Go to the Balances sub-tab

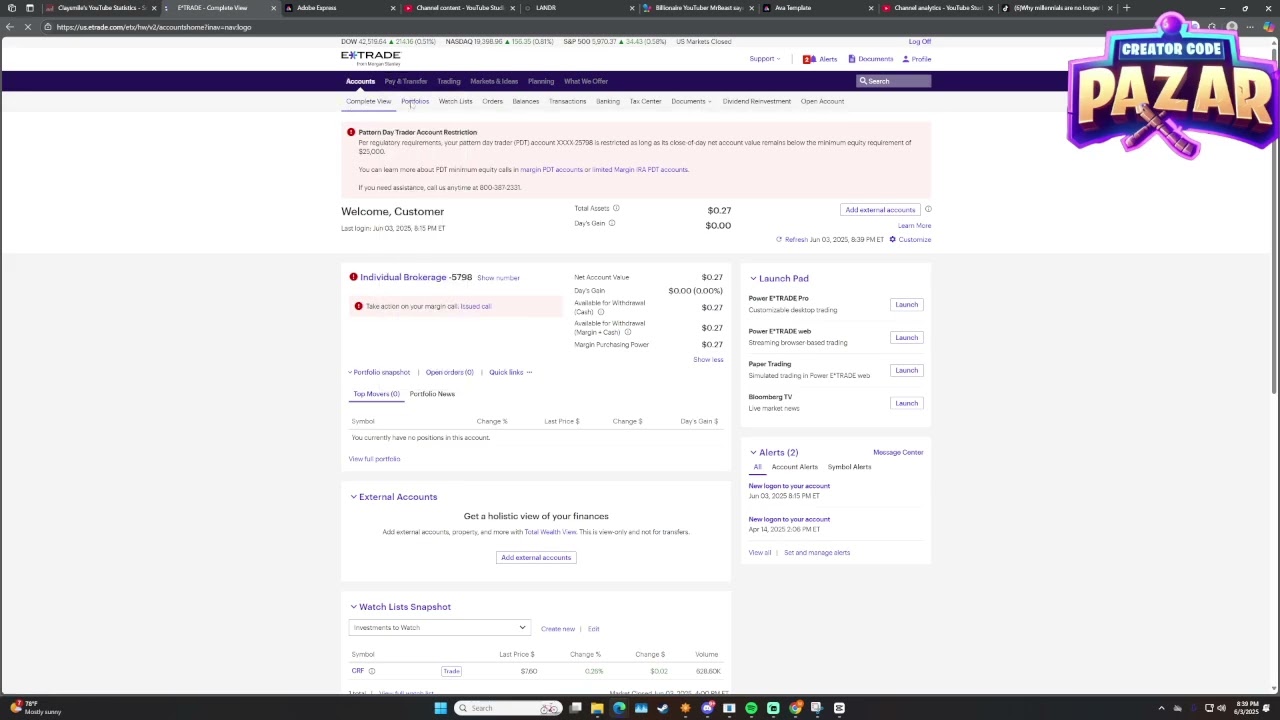point(525,101)
